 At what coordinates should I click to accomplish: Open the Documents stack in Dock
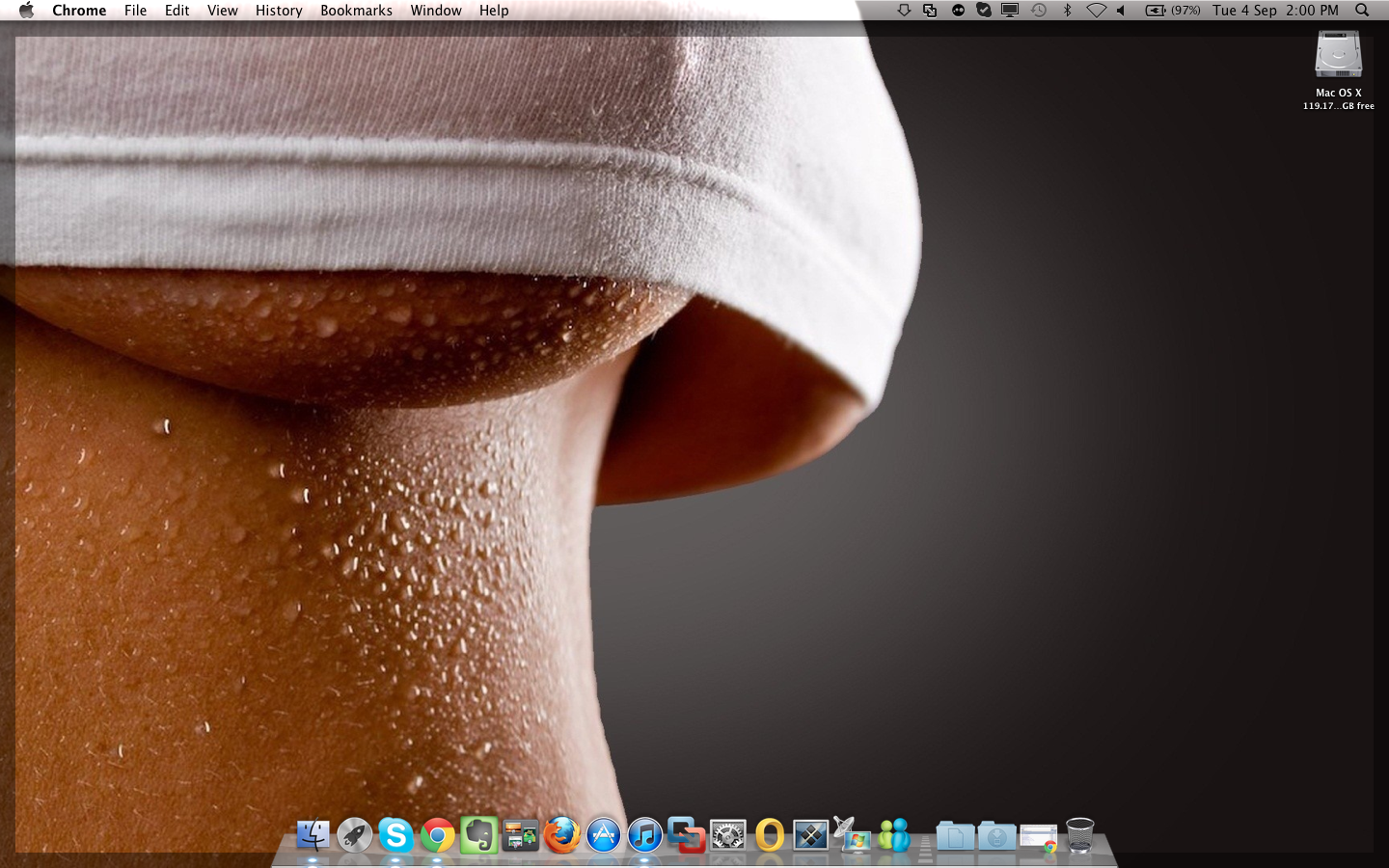955,835
